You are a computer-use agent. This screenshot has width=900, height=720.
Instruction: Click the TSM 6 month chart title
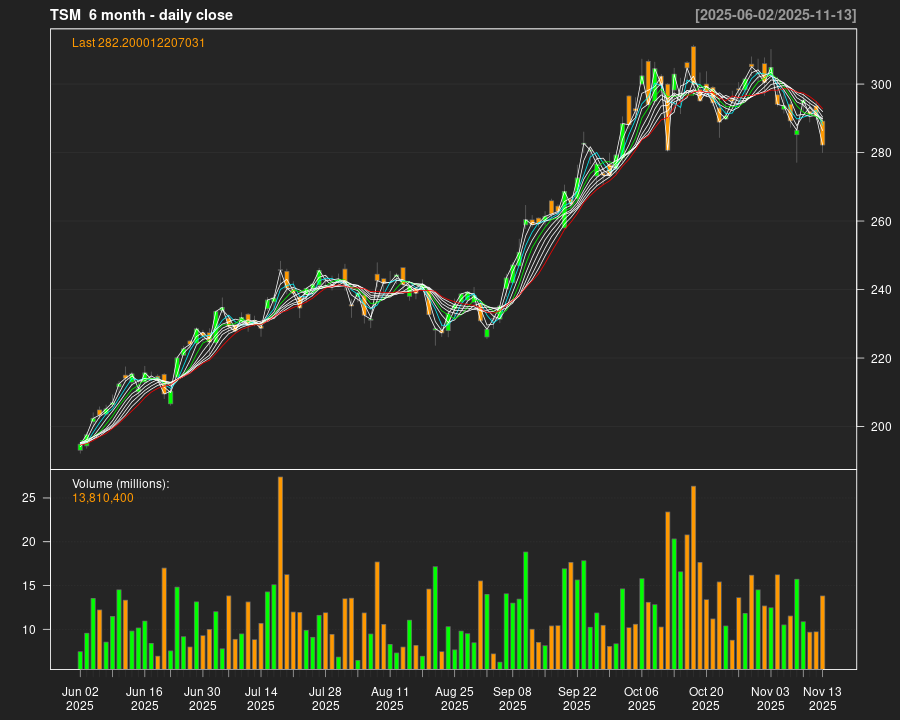coord(141,15)
